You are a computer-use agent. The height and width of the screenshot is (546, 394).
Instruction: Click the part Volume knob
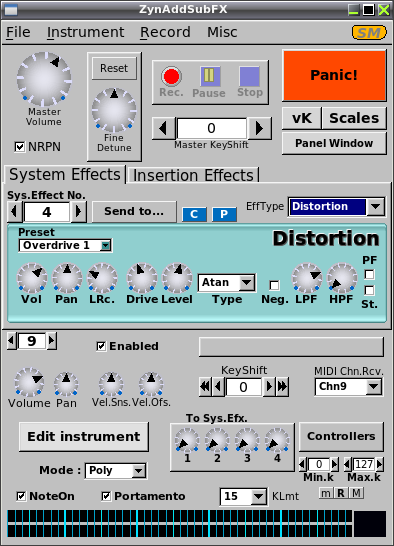pos(29,382)
